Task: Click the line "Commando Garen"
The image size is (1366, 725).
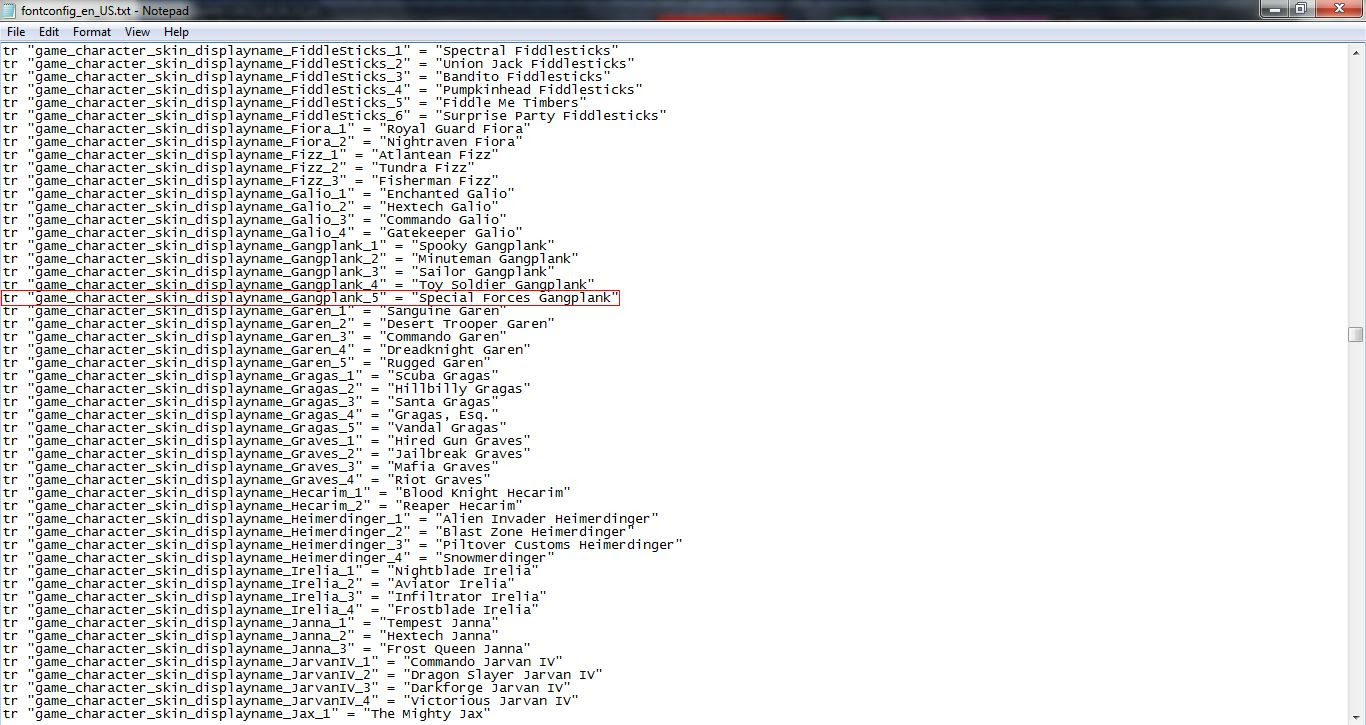Action: [255, 336]
